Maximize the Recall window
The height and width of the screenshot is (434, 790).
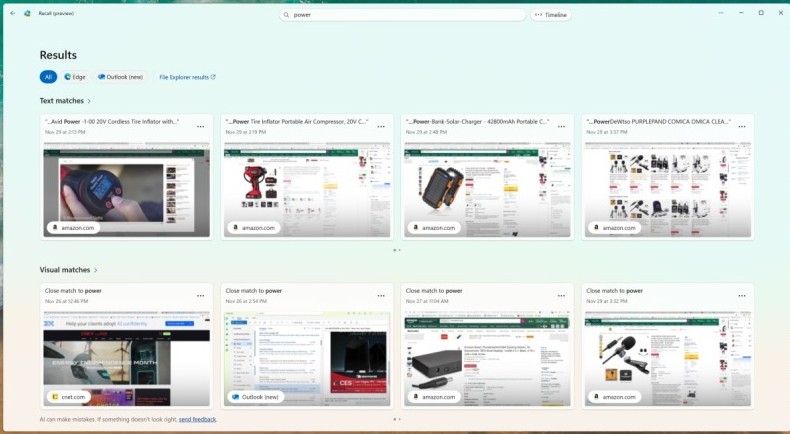(761, 13)
